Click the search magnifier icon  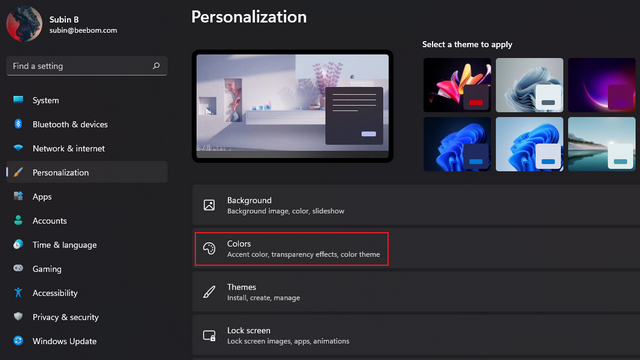coord(156,66)
